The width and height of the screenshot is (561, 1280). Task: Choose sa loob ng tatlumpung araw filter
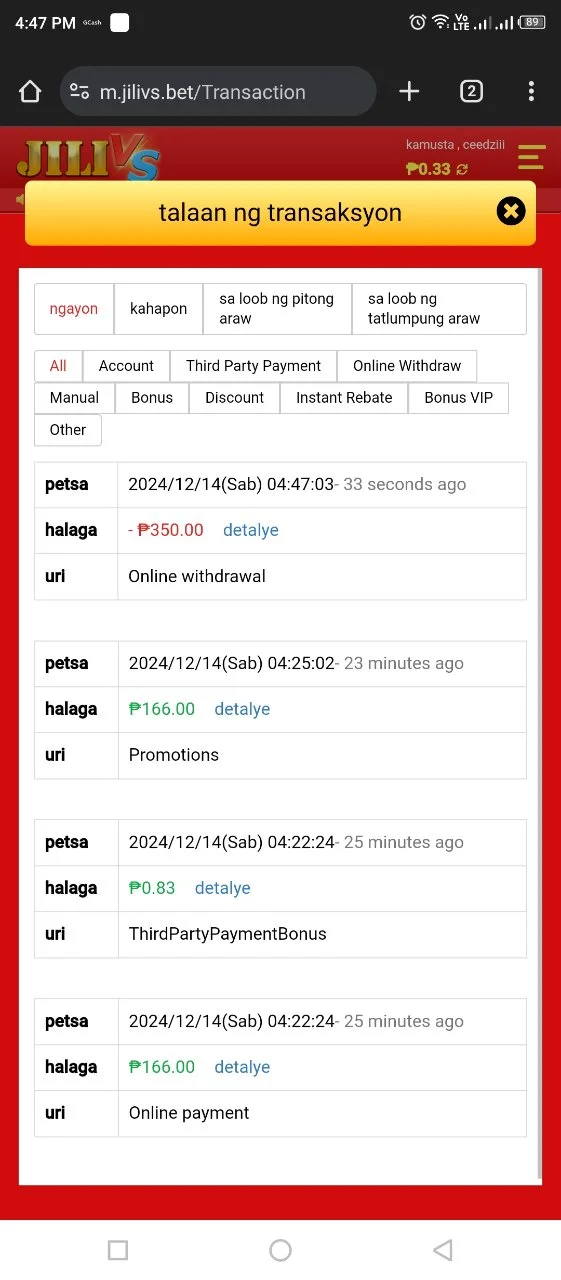(x=439, y=309)
